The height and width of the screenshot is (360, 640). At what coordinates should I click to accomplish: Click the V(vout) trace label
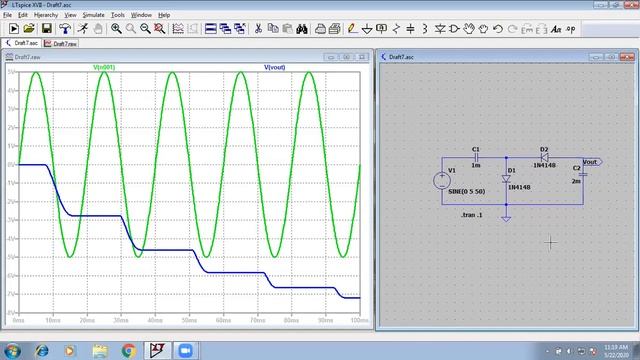[275, 67]
